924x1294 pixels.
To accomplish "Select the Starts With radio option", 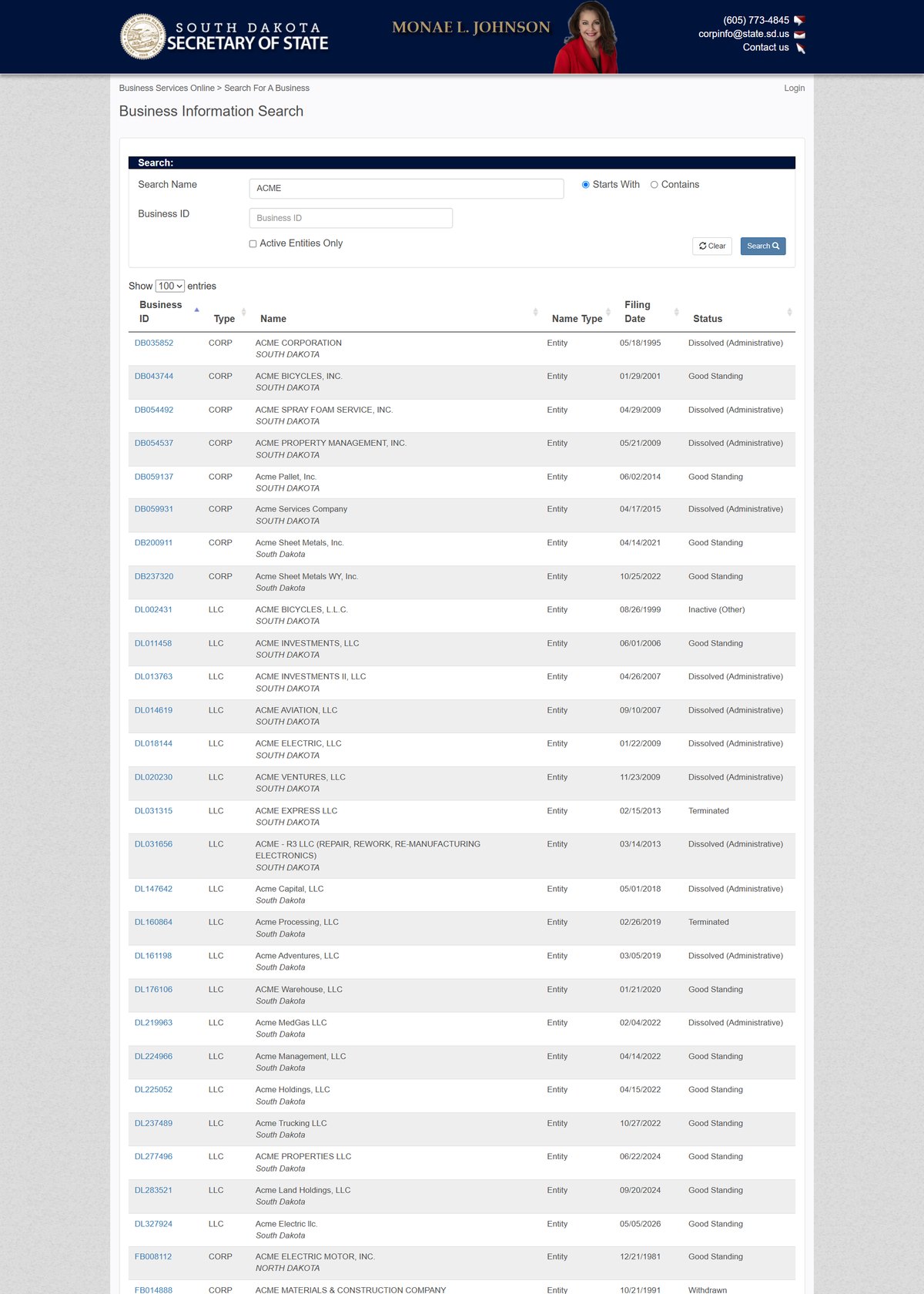I will (586, 185).
